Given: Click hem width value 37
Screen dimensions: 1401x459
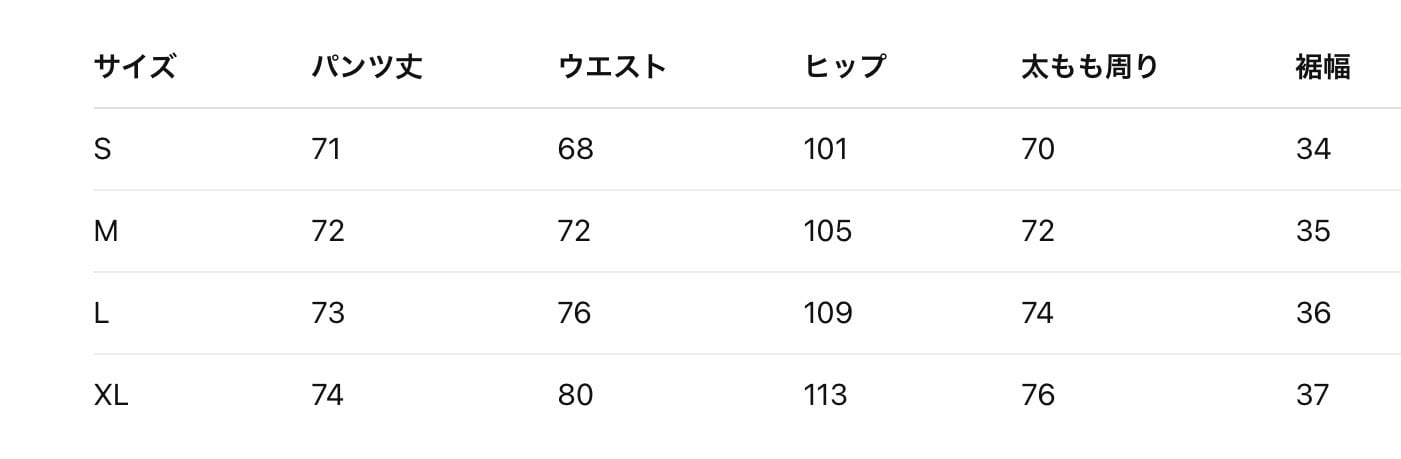Looking at the screenshot, I should tap(1312, 395).
